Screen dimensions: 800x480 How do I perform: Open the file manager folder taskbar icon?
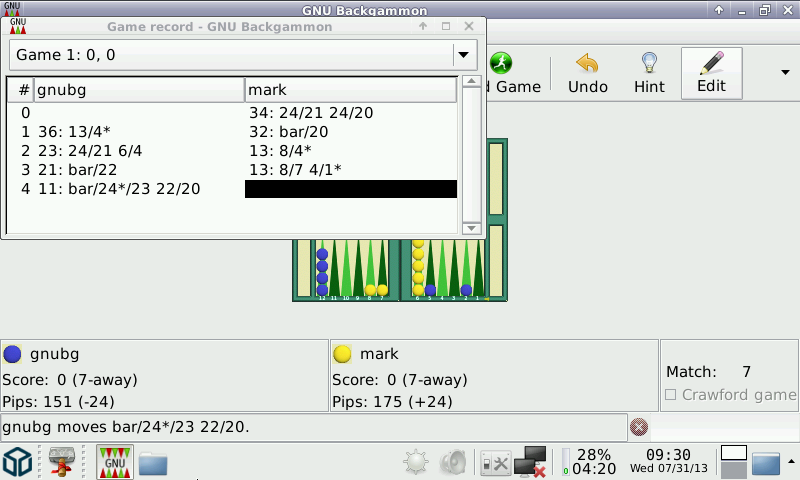click(x=153, y=463)
